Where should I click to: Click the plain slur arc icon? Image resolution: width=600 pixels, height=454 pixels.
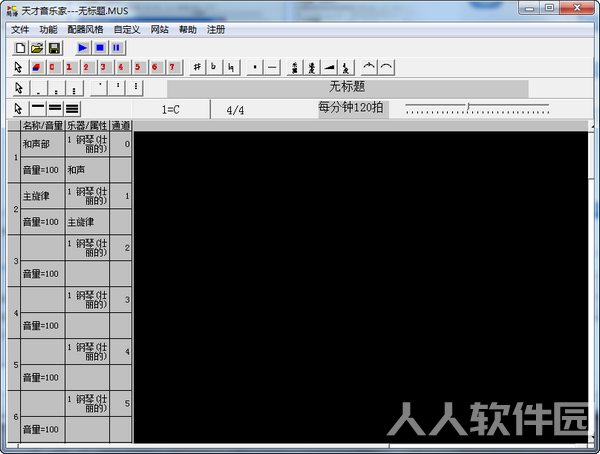click(386, 68)
